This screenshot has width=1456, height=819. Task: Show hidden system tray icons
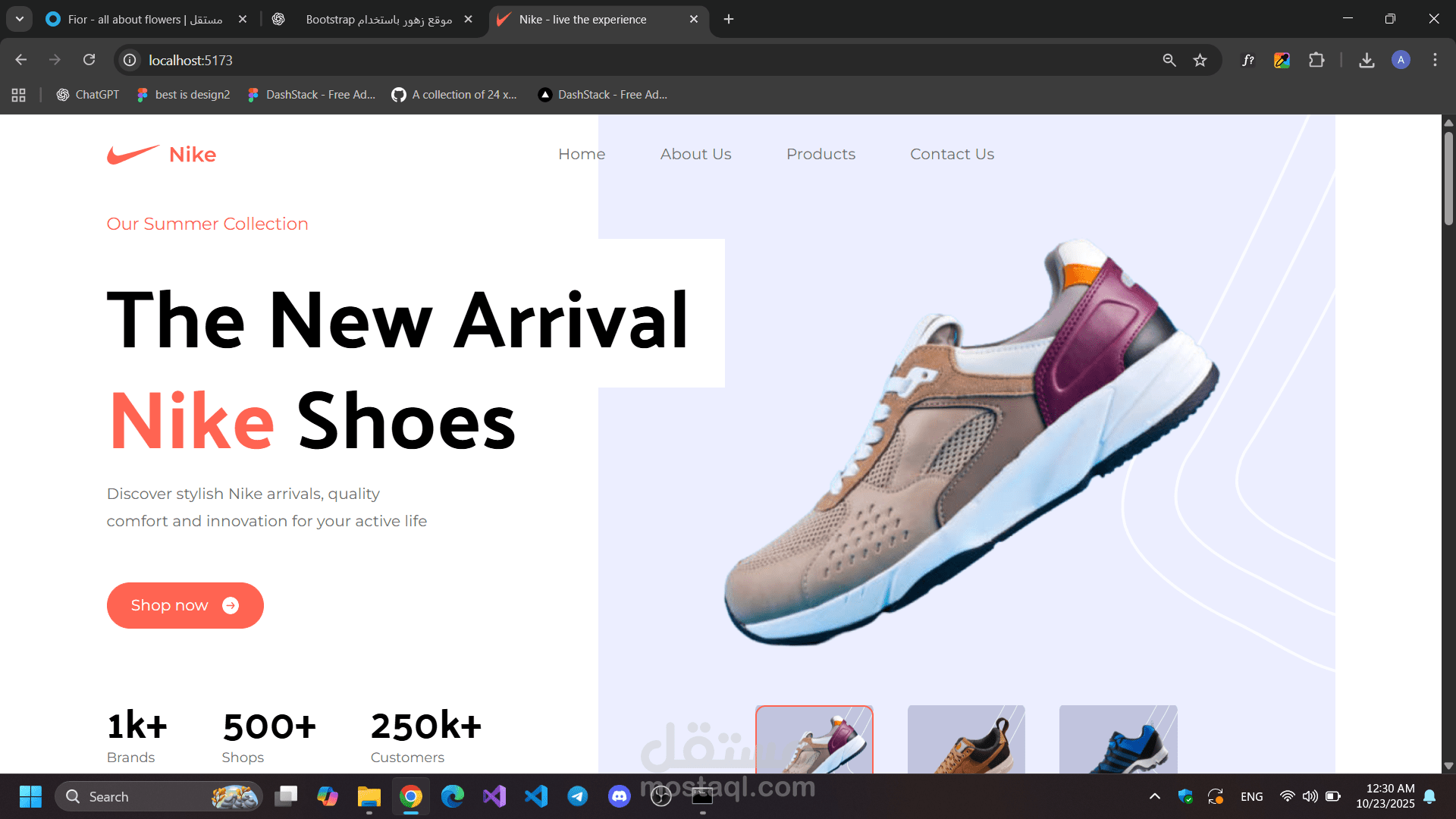click(1154, 796)
